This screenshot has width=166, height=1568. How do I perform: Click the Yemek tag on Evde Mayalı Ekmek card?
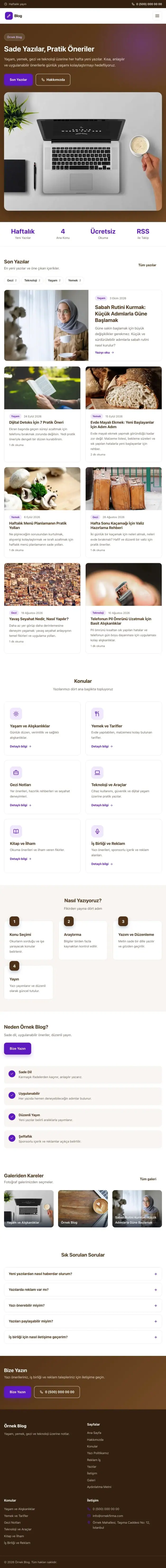(97, 416)
